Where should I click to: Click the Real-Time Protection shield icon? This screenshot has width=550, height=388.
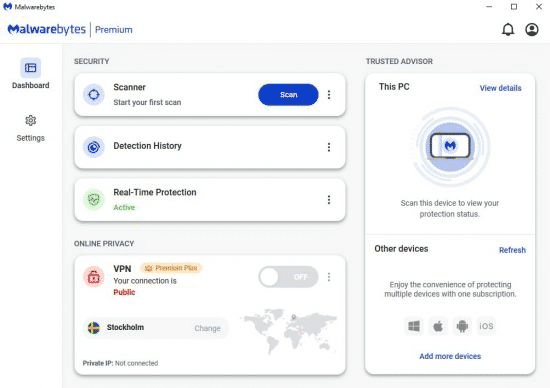point(94,200)
